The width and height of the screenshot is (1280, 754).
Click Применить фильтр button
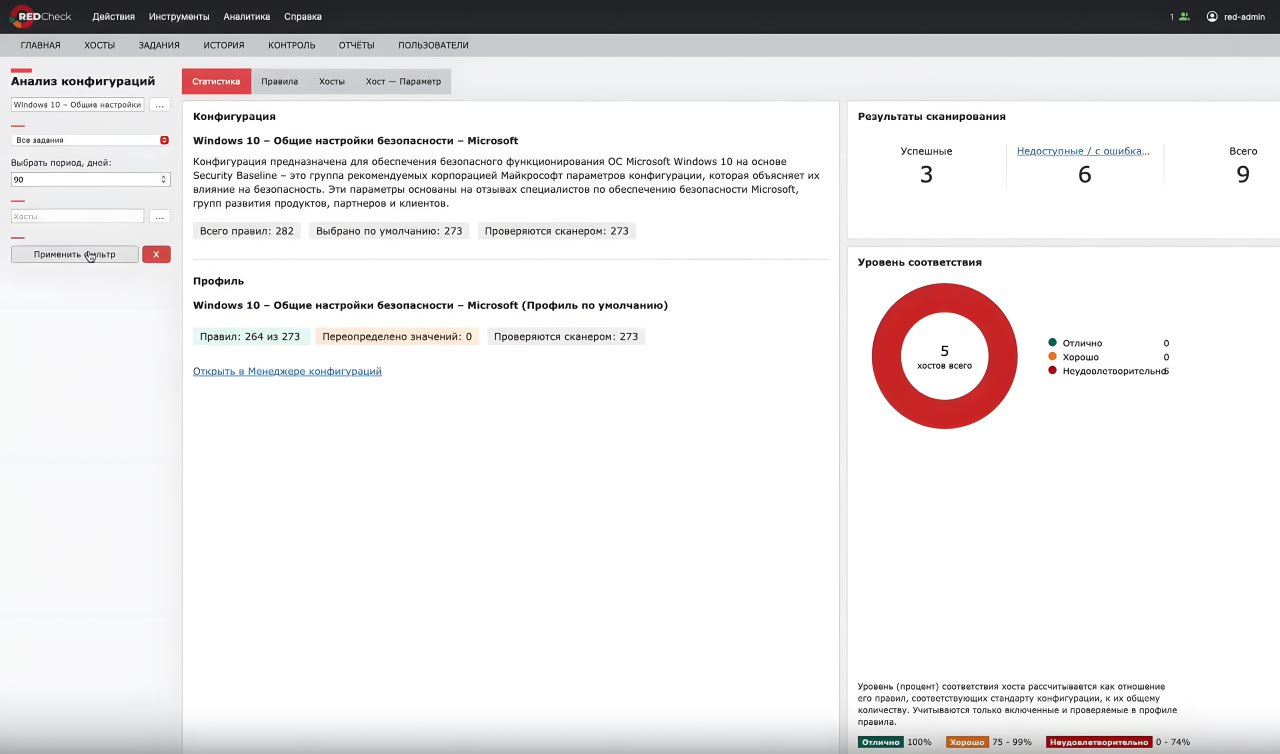coord(75,254)
